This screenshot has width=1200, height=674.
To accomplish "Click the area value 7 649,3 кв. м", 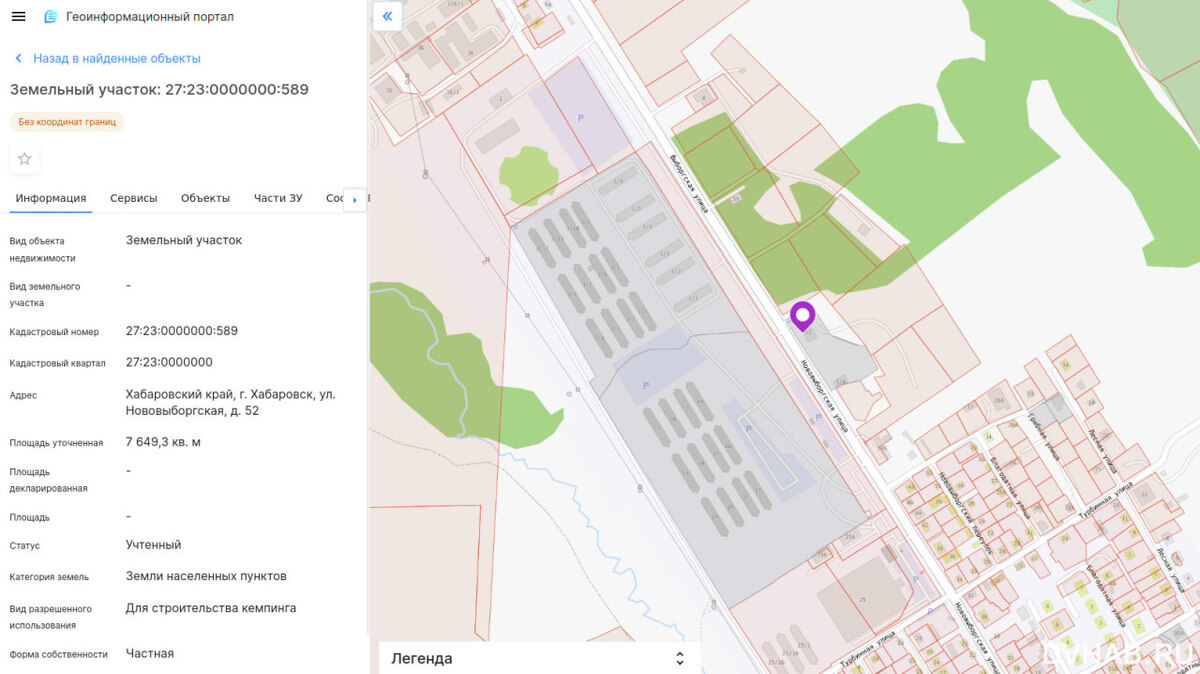I will [x=163, y=442].
